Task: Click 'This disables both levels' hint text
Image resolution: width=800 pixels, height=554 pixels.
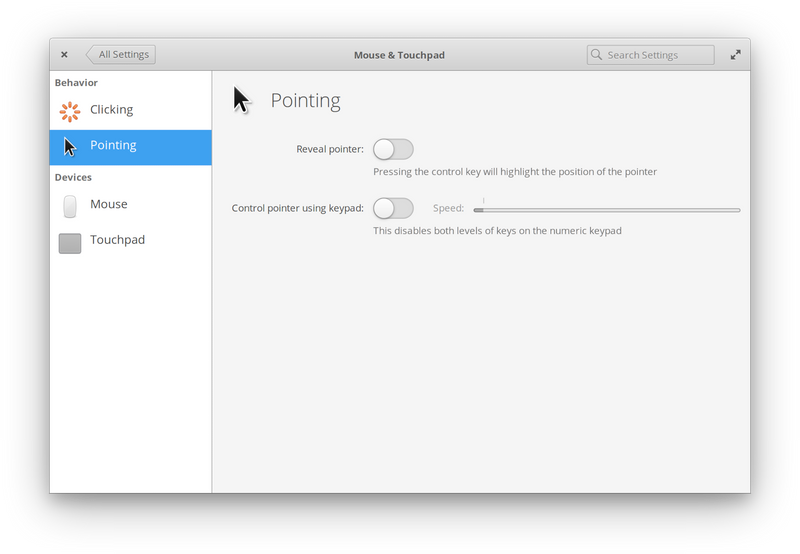Action: tap(497, 231)
